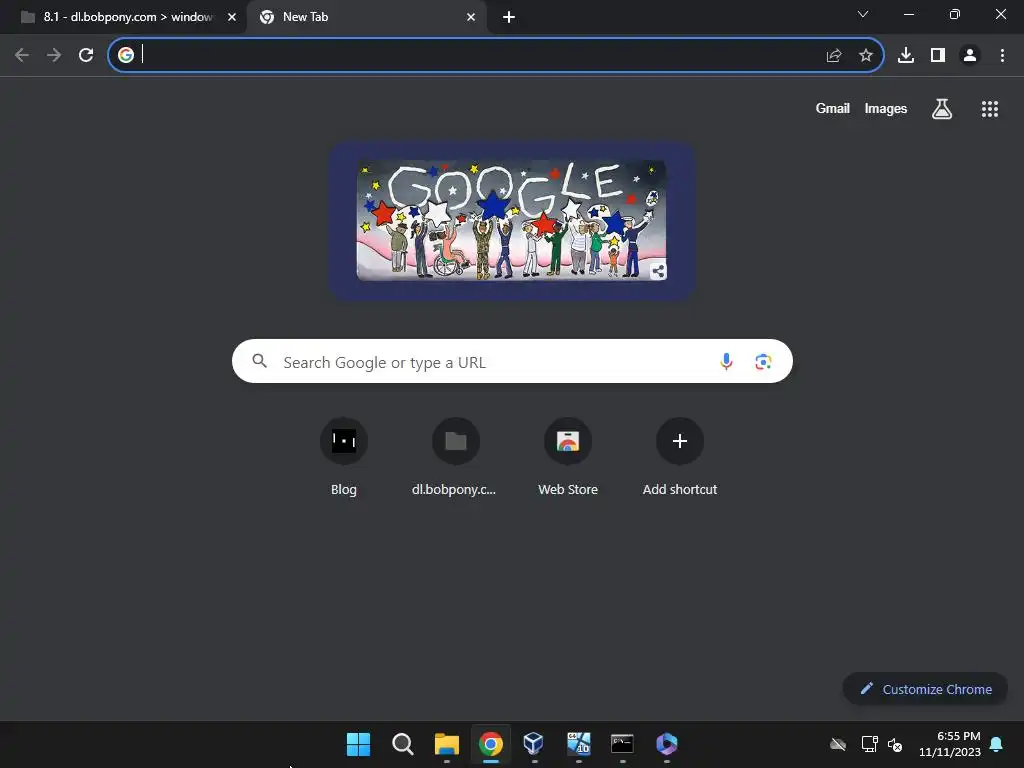Viewport: 1024px width, 768px height.
Task: Click the Customize Chrome button
Action: pos(925,689)
